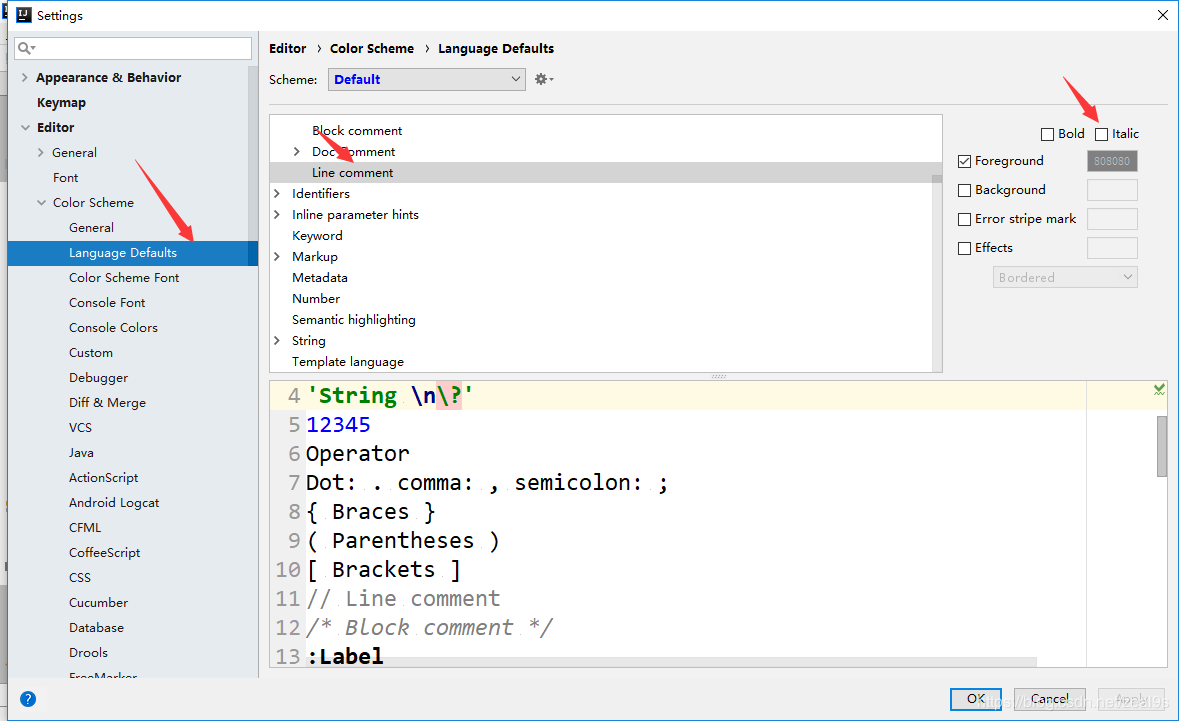
Task: Click the search magnifier icon in settings
Action: (26, 48)
